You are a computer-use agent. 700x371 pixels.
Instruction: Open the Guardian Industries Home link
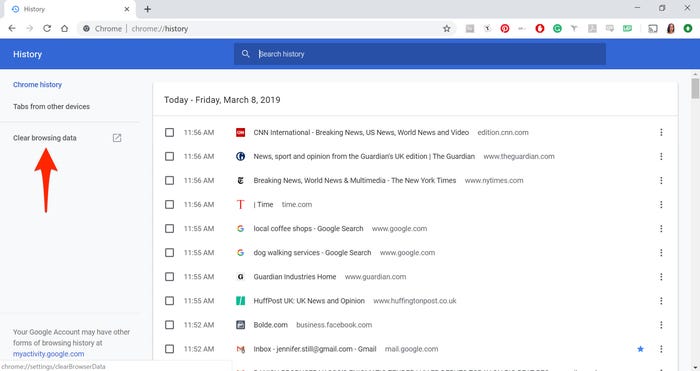pyautogui.click(x=295, y=277)
